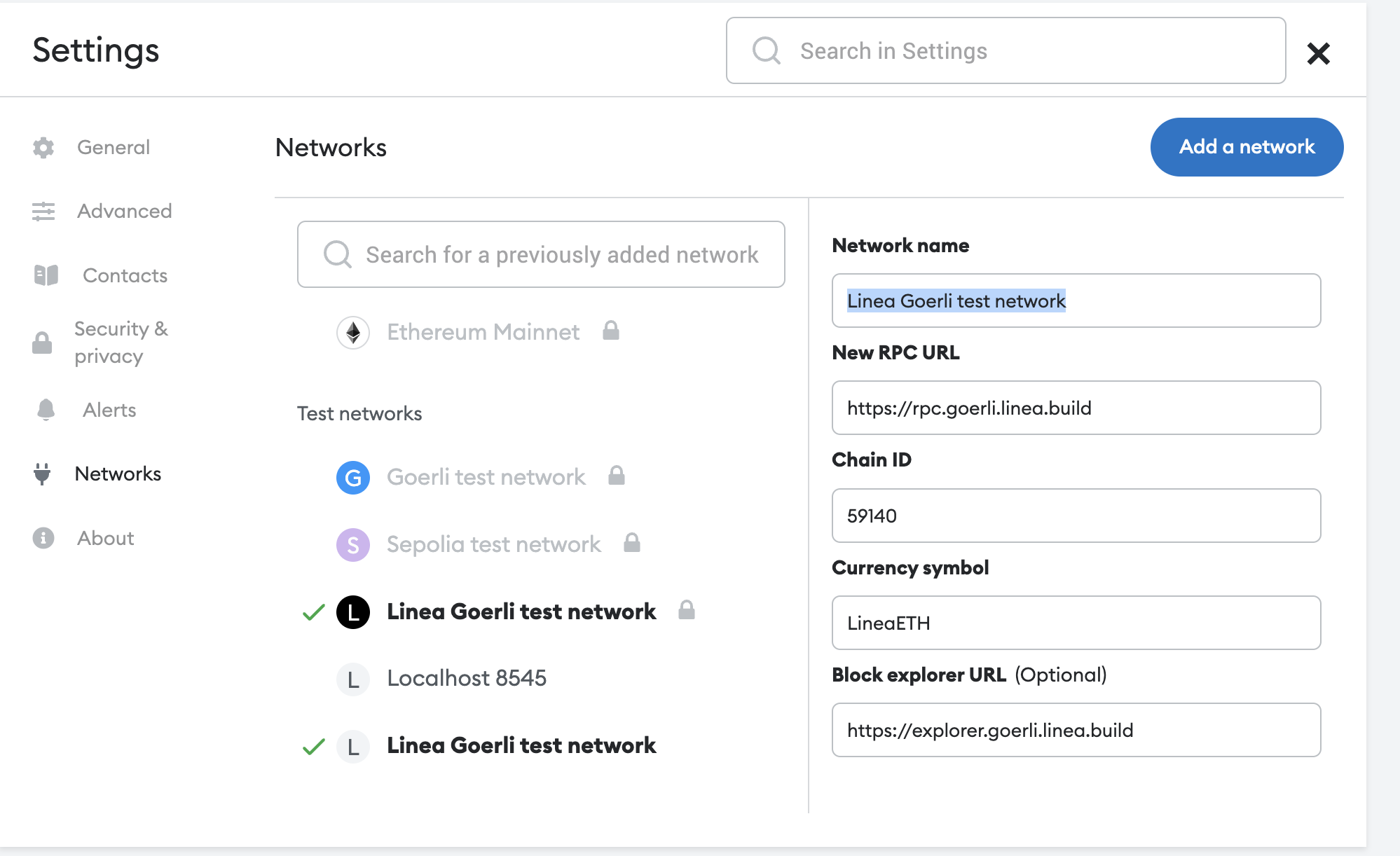Click the lock beside Goerli test network
The width and height of the screenshot is (1400, 856).
[617, 476]
